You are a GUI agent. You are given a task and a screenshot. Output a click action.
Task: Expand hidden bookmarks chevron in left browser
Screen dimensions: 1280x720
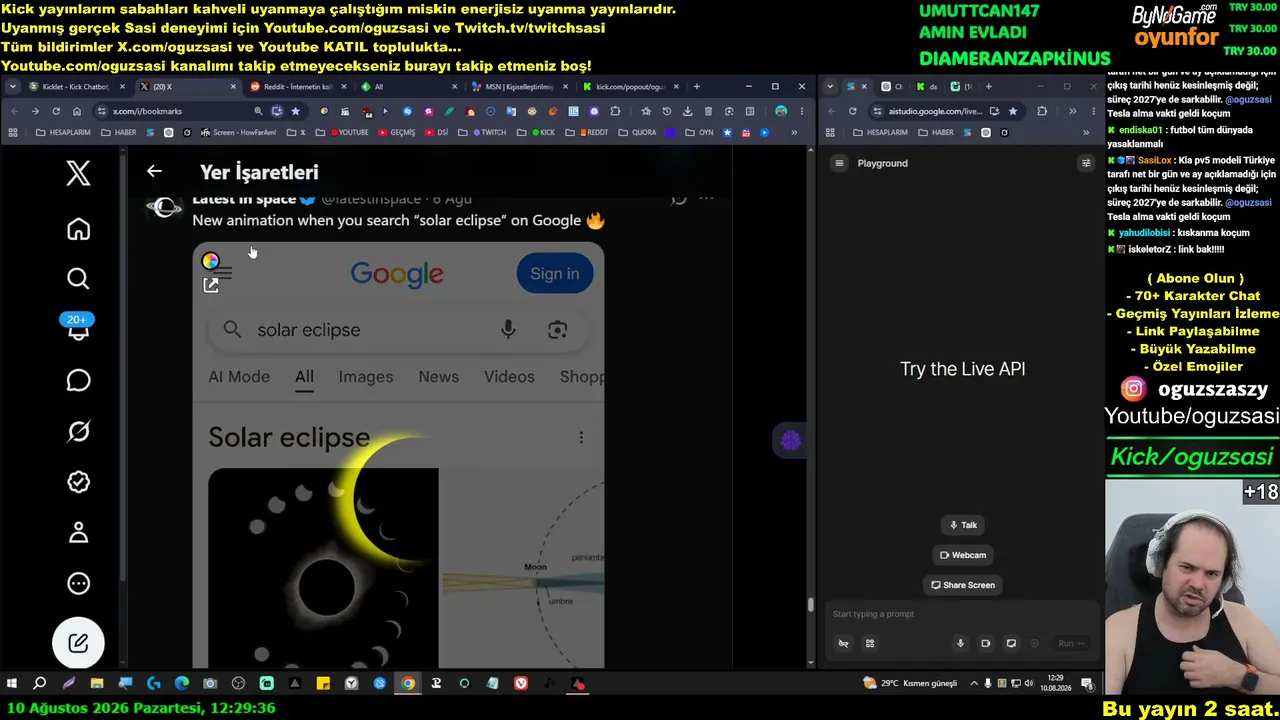[x=794, y=132]
